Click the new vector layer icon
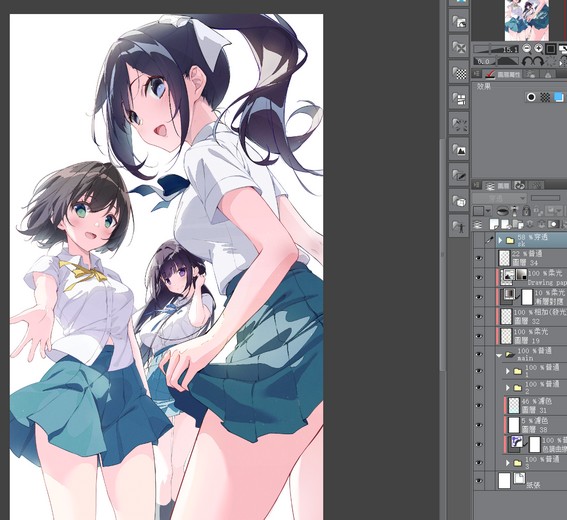This screenshot has height=520, width=567. click(506, 224)
